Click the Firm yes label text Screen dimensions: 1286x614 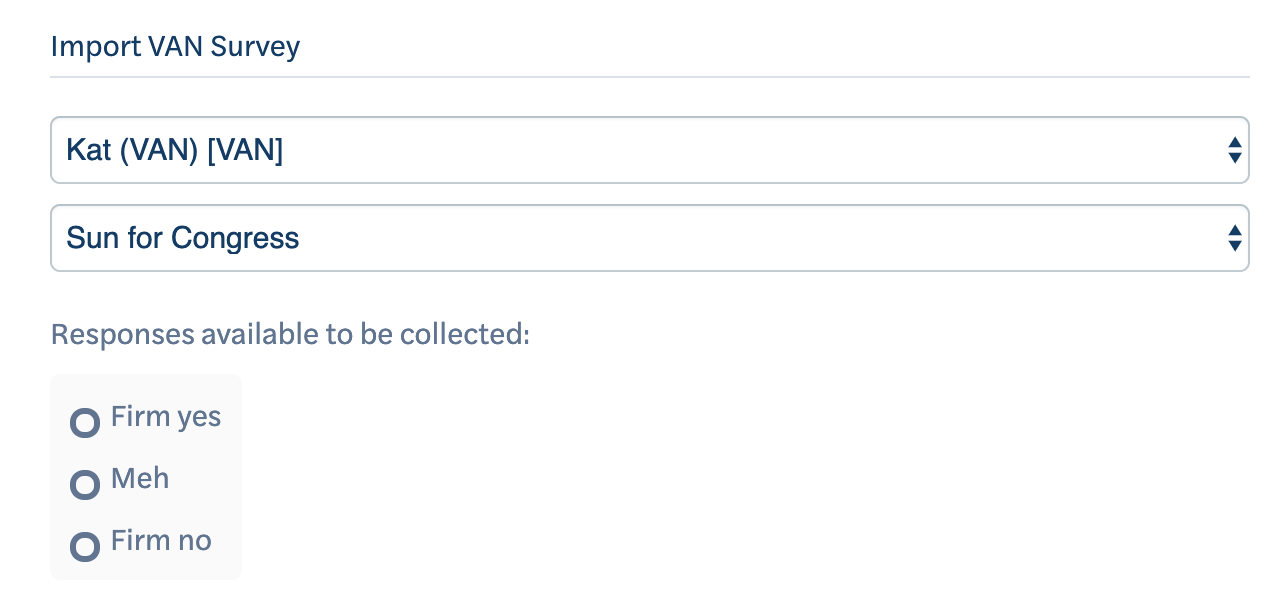click(x=166, y=417)
